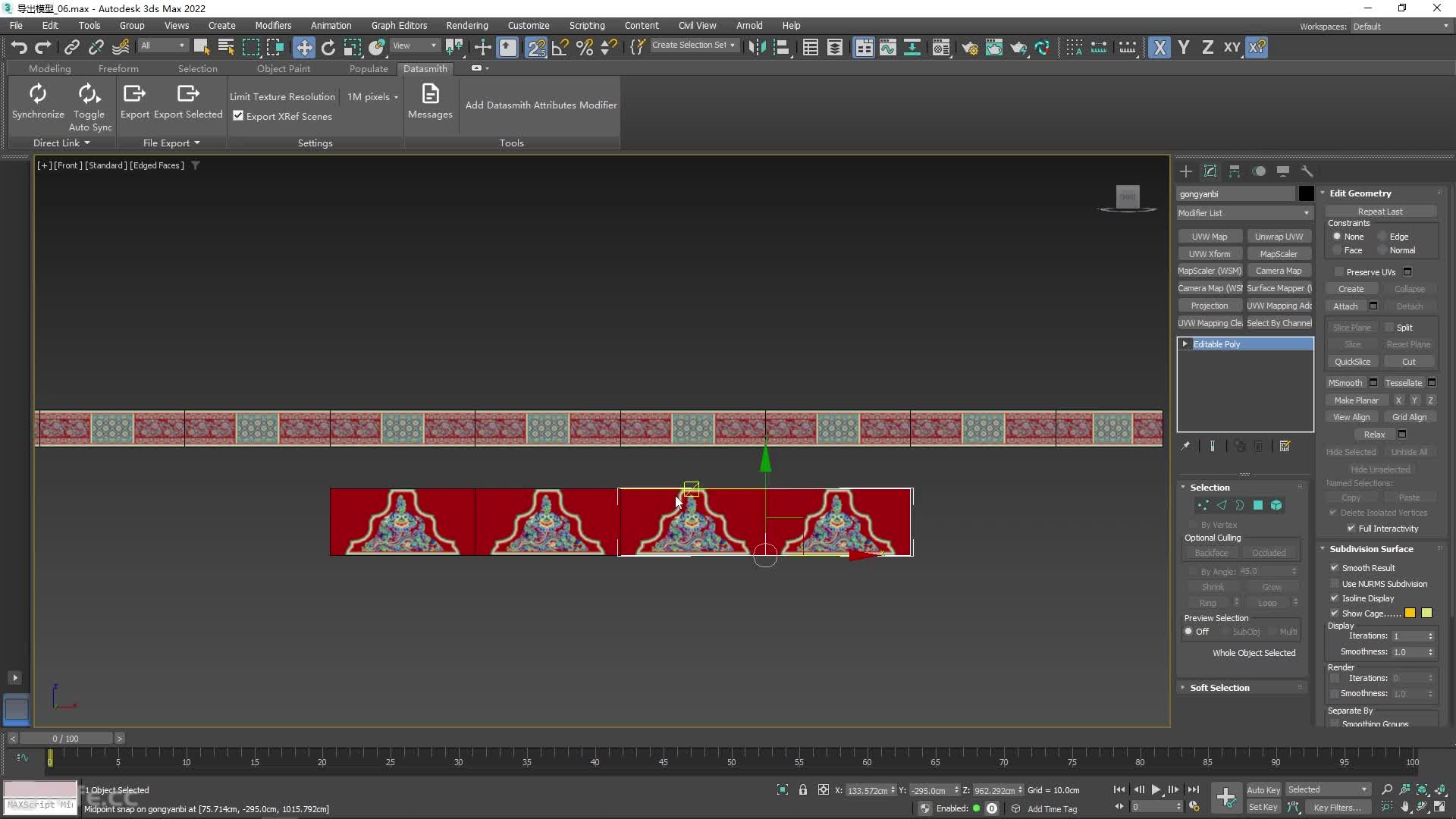Open the Utilities wrench panel tab
Image resolution: width=1456 pixels, height=819 pixels.
pos(1307,171)
